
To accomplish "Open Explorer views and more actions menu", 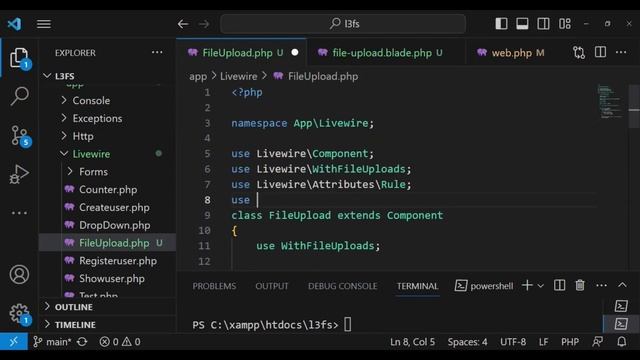I will (x=157, y=52).
